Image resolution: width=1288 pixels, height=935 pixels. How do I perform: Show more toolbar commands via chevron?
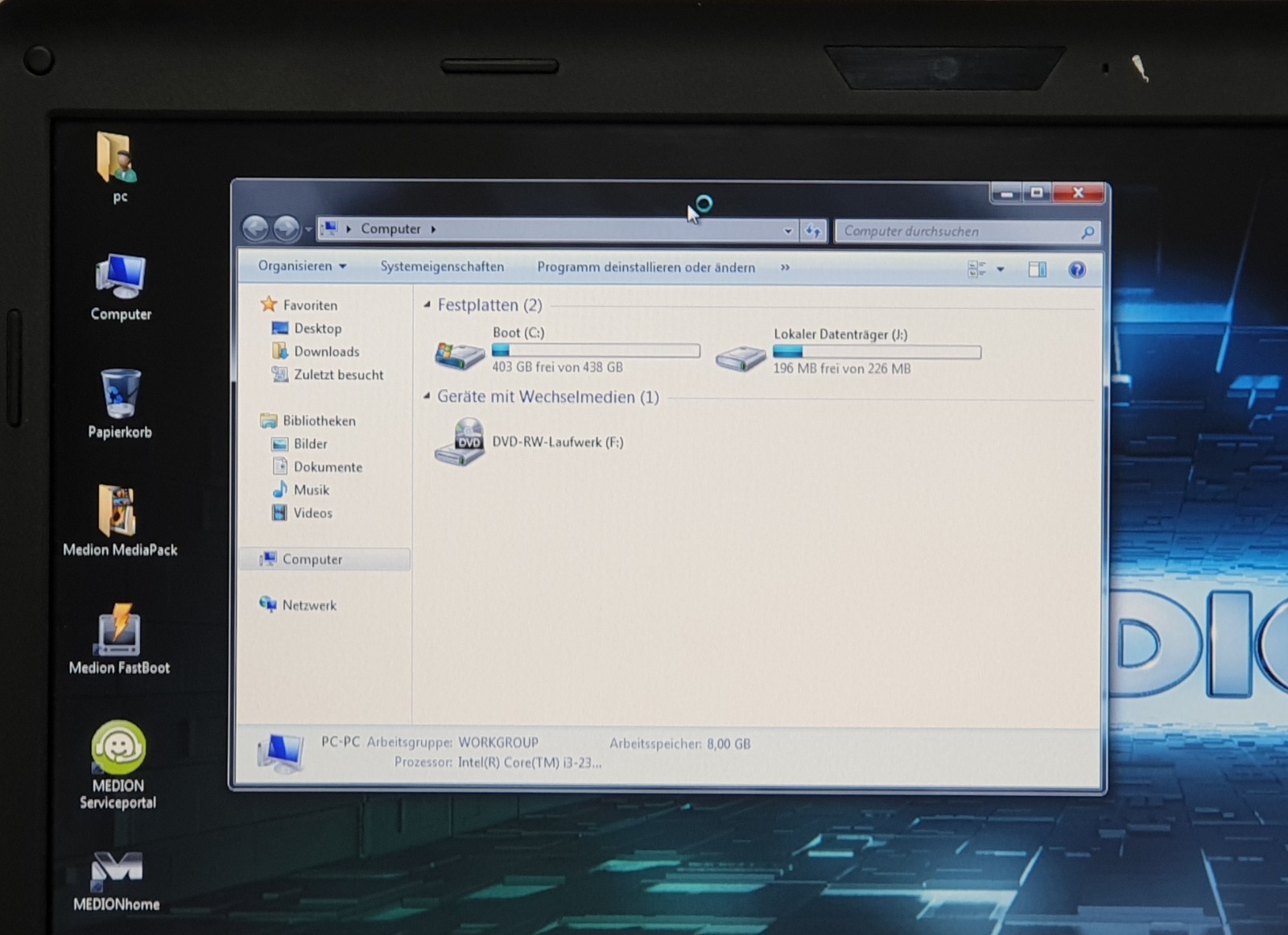tap(785, 267)
